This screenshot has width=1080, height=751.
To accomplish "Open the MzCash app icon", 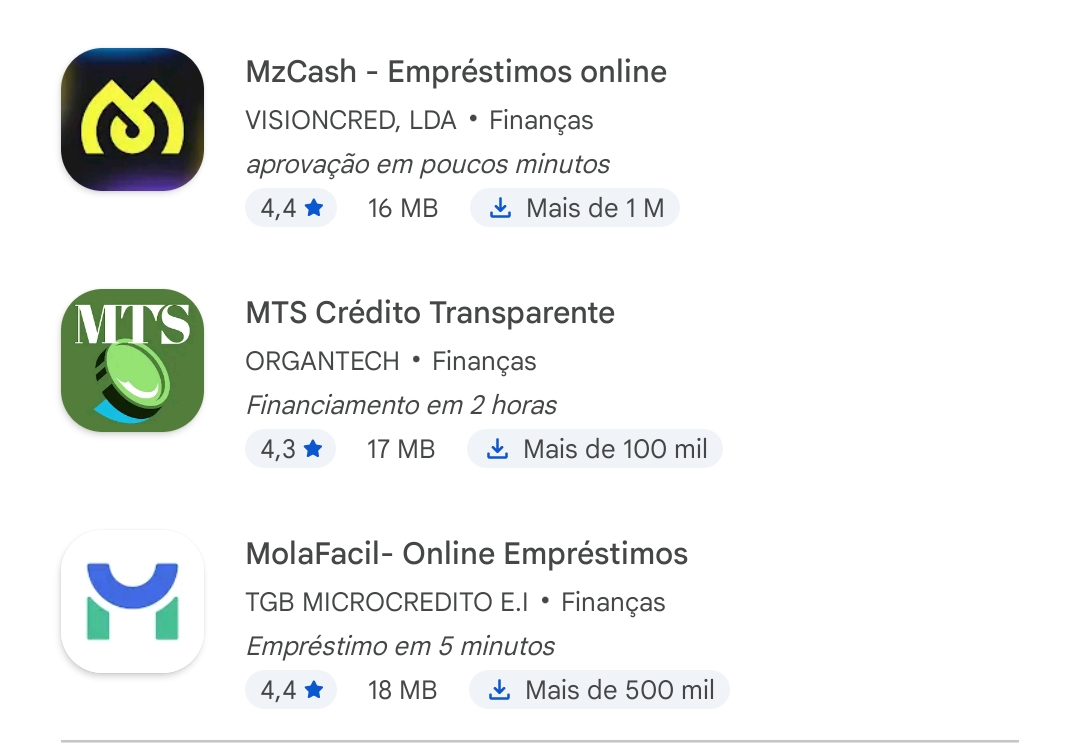I will [x=132, y=119].
